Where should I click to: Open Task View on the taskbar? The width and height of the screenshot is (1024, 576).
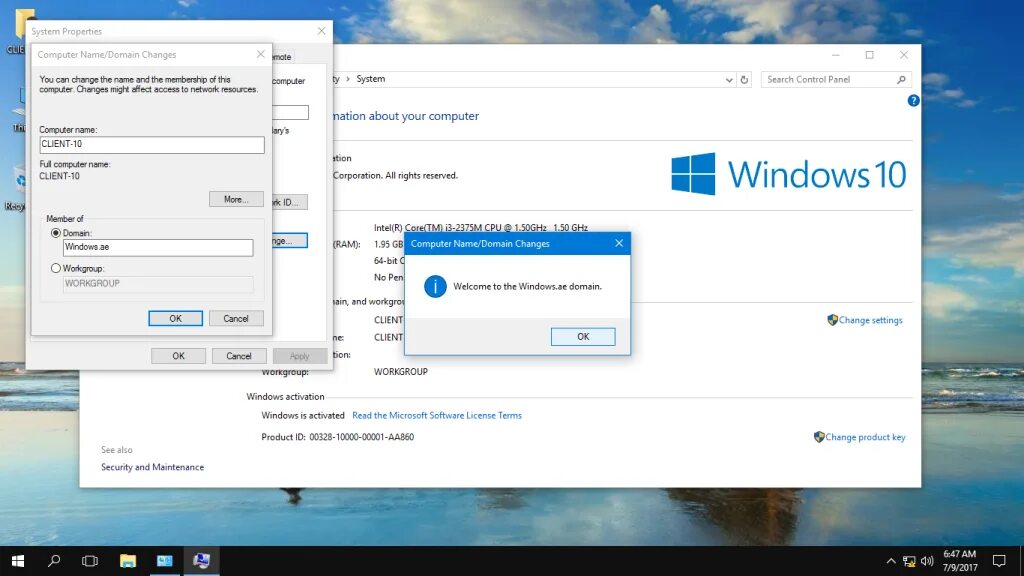(90, 561)
